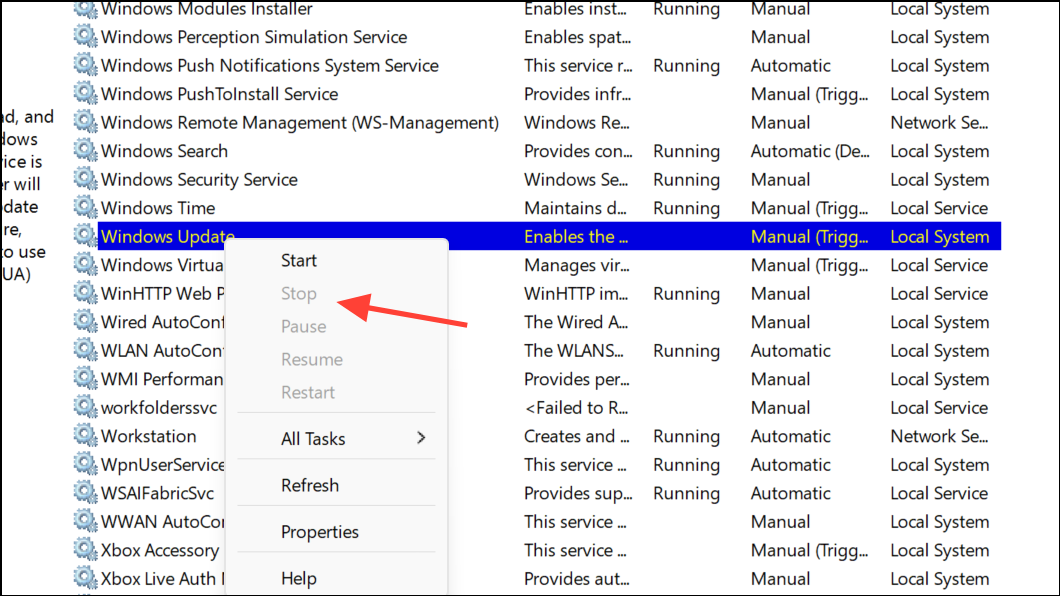Select the WinHTTP Web service gear icon
Screen dimensions: 1060x596
(85, 293)
